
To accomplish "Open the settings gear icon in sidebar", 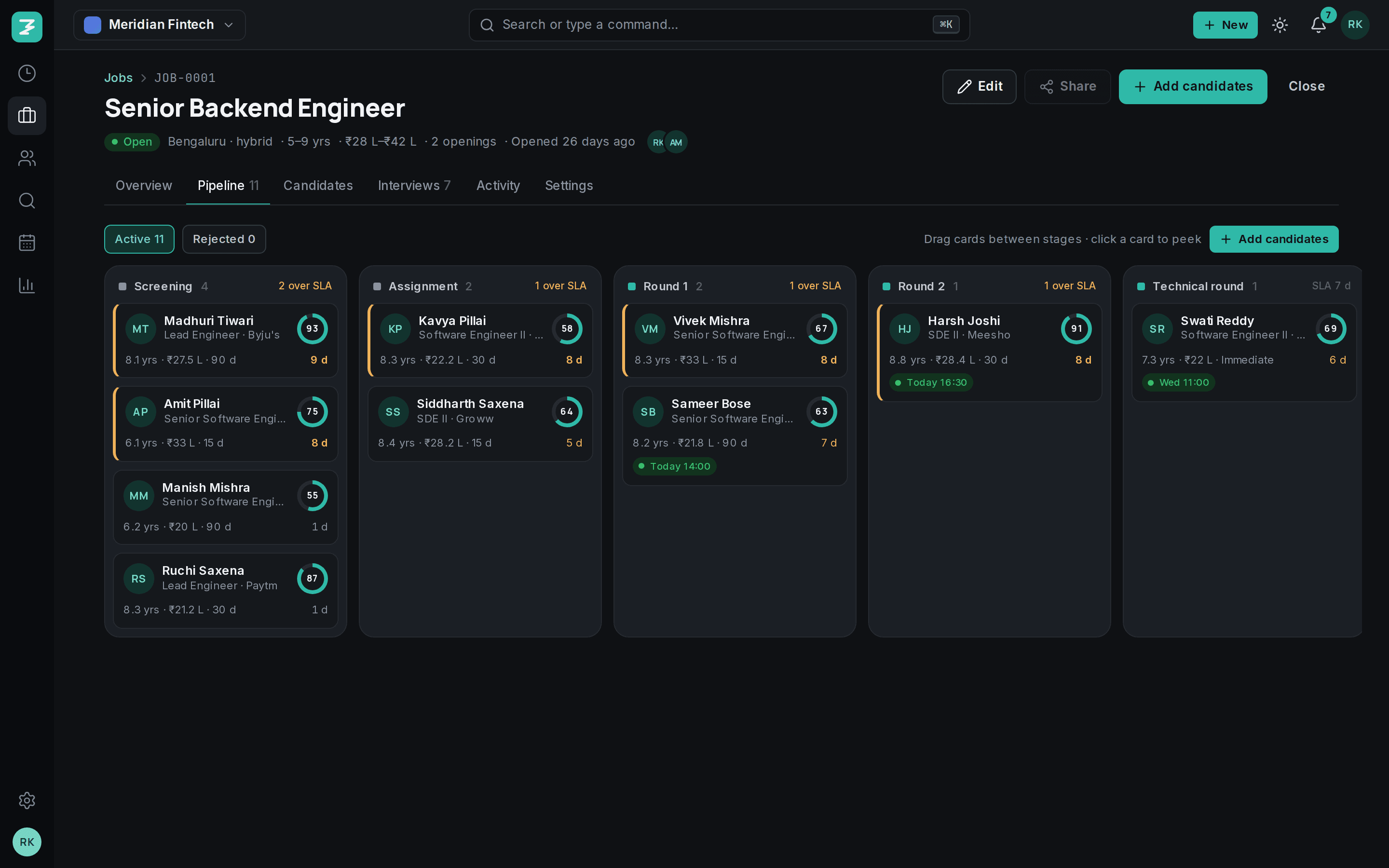I will coord(27,800).
